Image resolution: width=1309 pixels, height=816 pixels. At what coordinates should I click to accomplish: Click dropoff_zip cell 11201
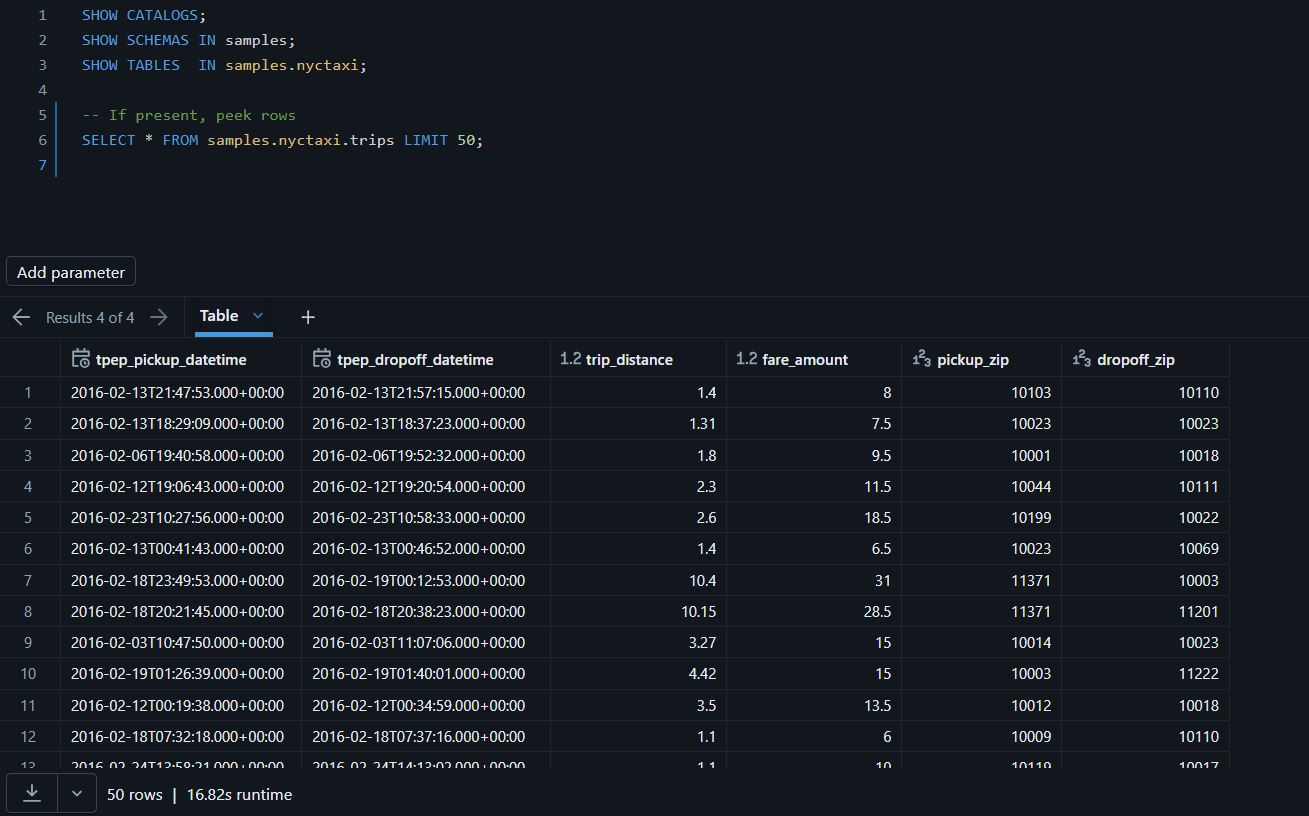click(x=1145, y=611)
